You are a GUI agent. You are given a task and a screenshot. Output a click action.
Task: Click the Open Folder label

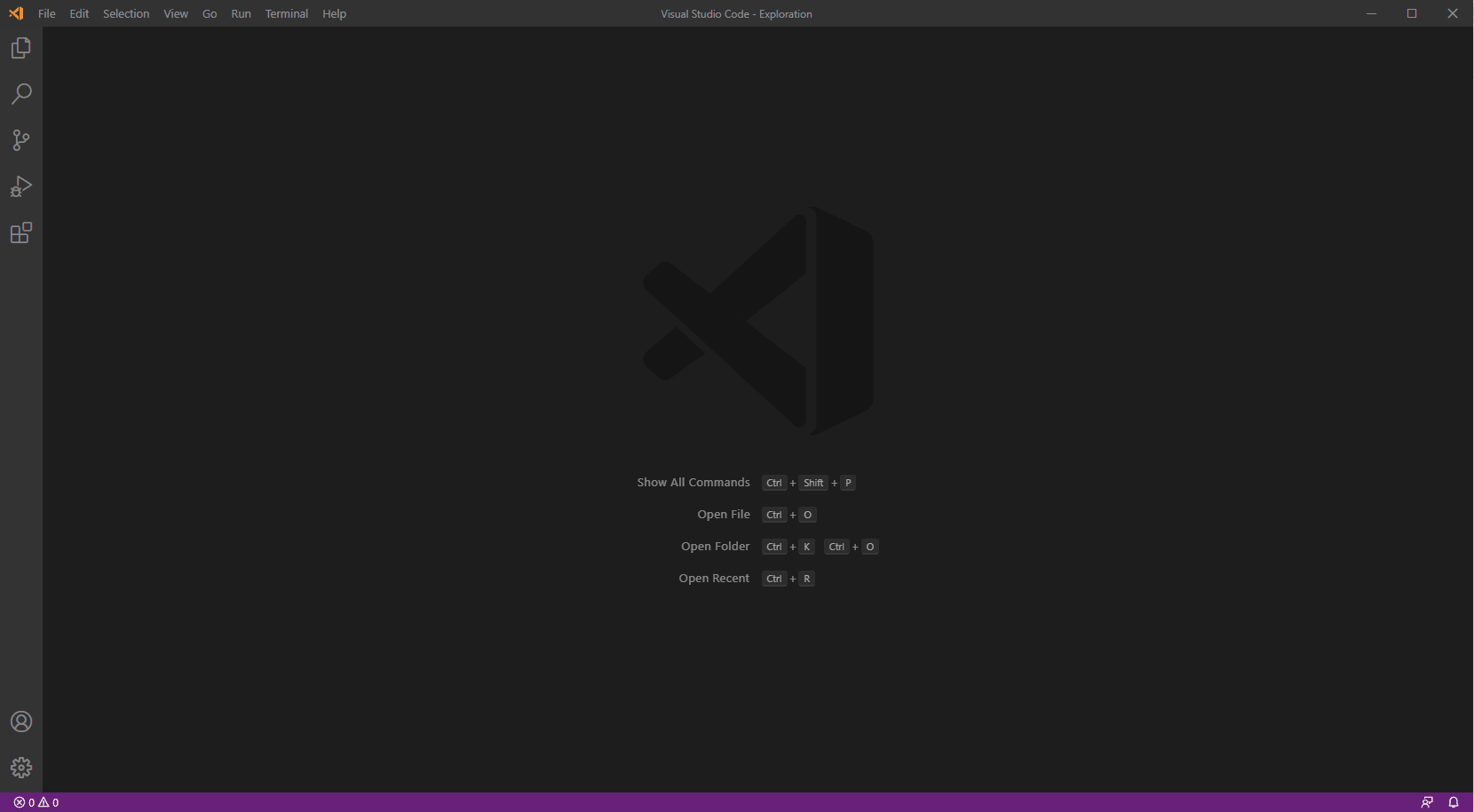coord(716,547)
